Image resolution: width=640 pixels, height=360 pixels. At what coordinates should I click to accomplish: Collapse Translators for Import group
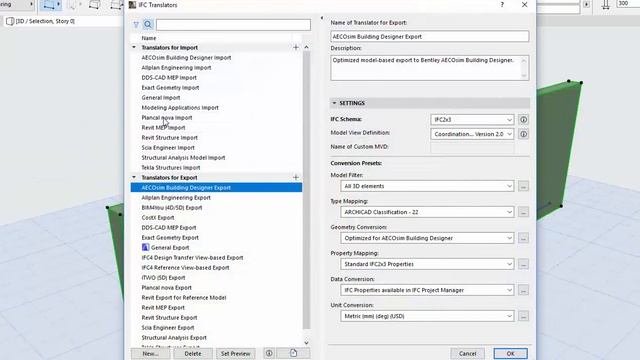134,47
